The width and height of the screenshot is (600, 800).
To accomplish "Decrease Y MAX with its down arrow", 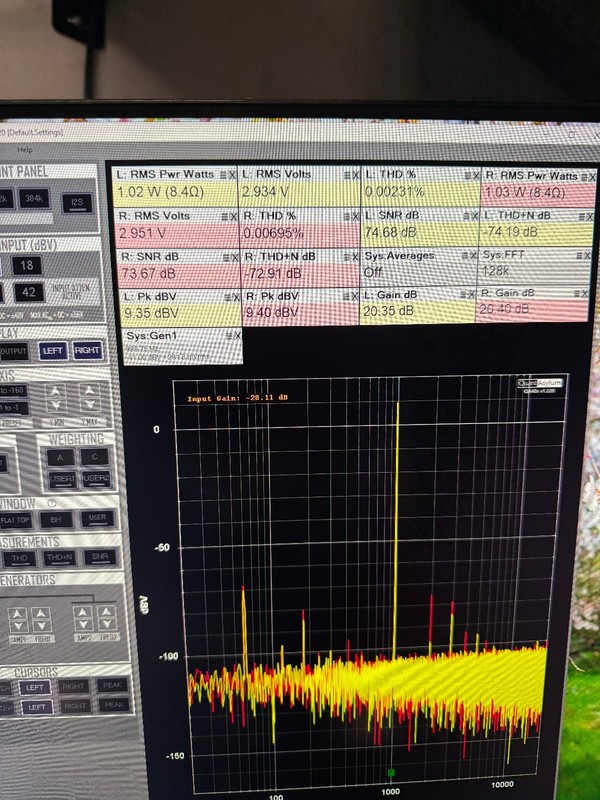I will tap(90, 405).
